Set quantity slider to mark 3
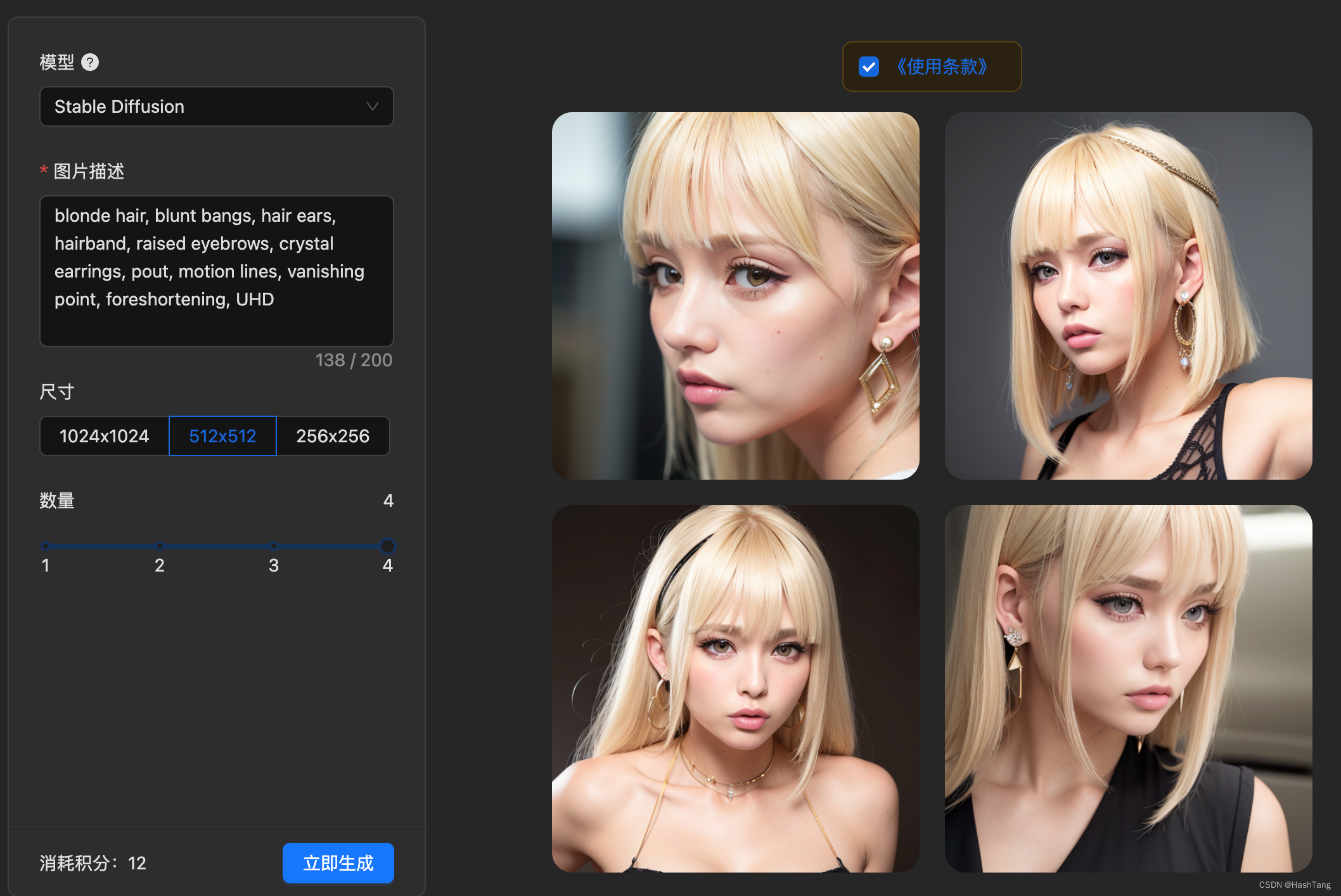 coord(274,546)
